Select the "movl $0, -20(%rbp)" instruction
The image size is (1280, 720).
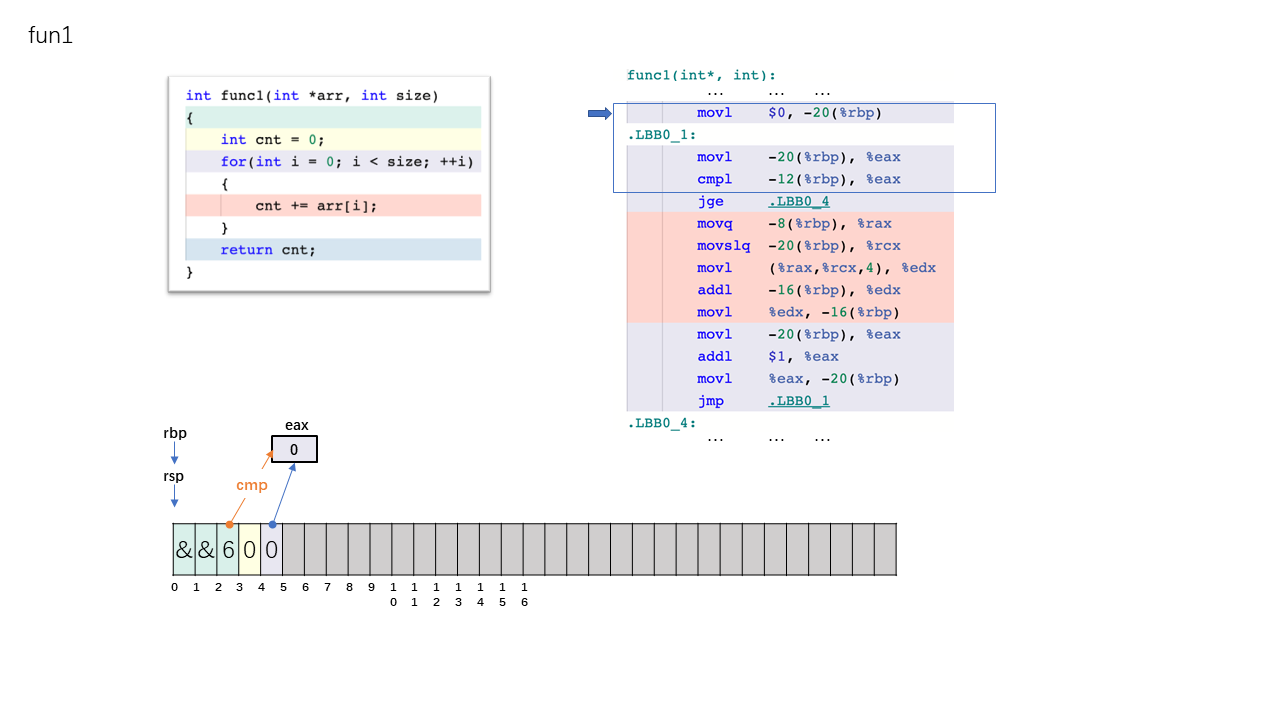pos(790,113)
